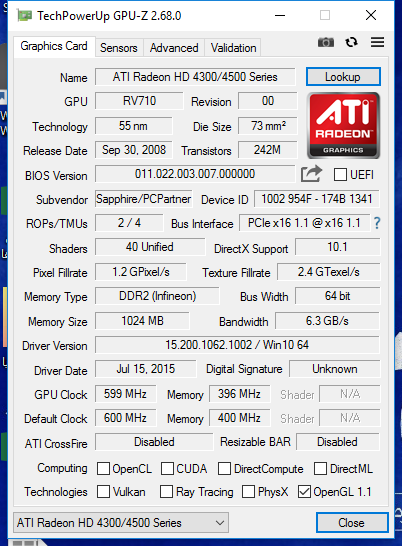Switch to the Sensors tab

118,48
